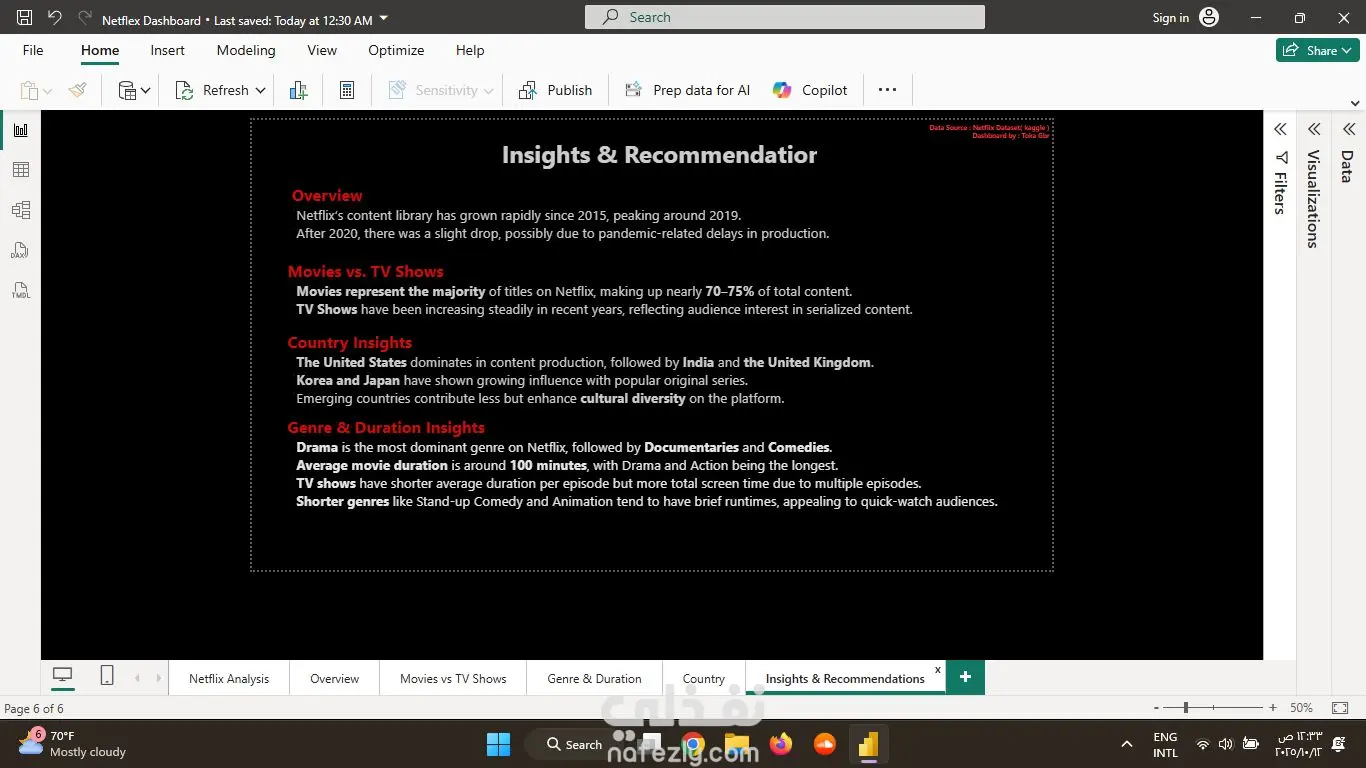The width and height of the screenshot is (1366, 768).
Task: Switch to the Help ribbon tab
Action: click(470, 50)
